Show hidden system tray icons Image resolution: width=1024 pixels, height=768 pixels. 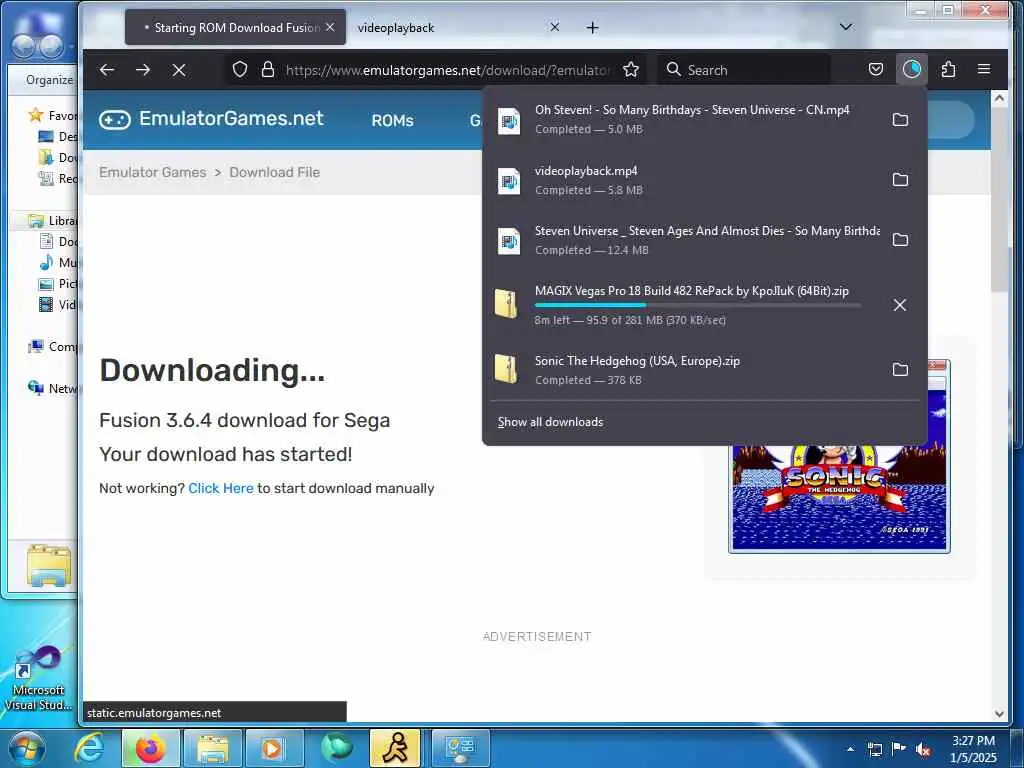coord(850,749)
